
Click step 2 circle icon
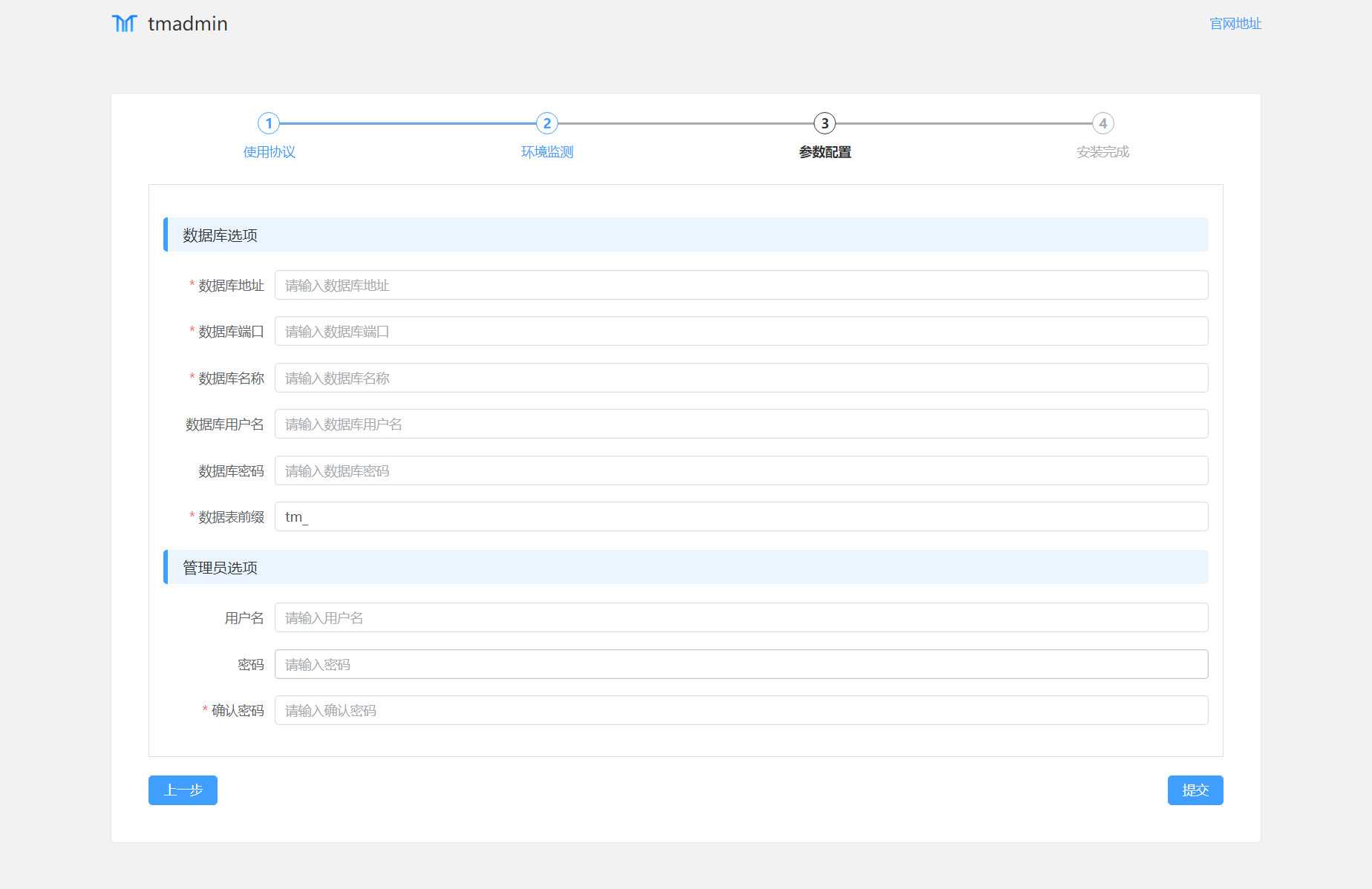tap(547, 123)
